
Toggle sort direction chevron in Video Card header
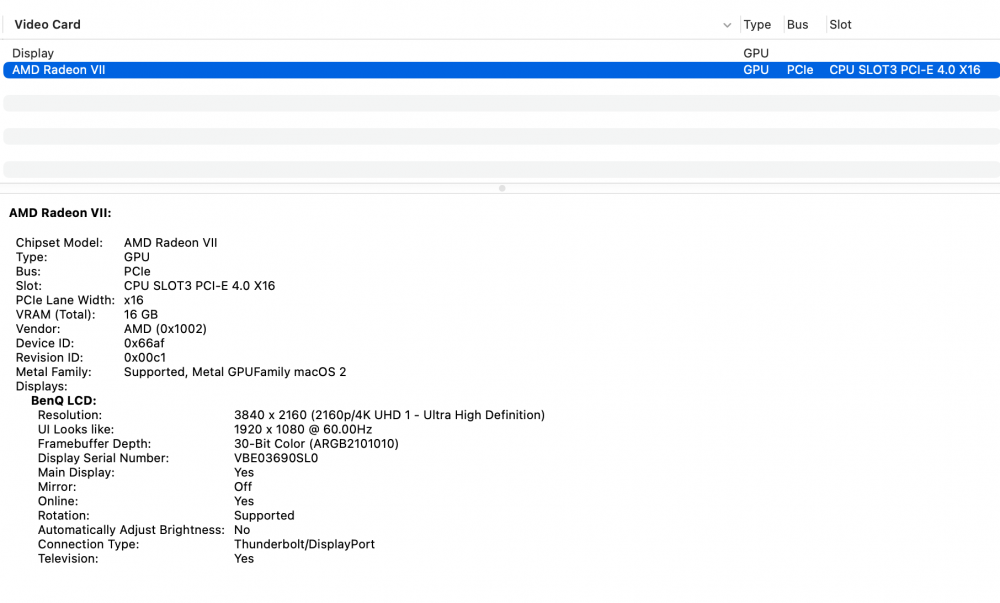[726, 25]
